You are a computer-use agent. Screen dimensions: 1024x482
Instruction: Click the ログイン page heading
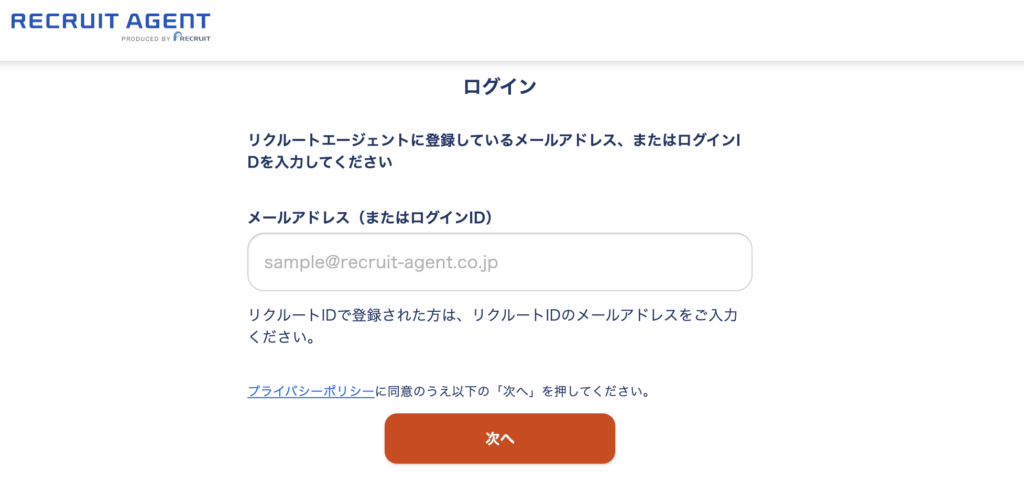[499, 87]
